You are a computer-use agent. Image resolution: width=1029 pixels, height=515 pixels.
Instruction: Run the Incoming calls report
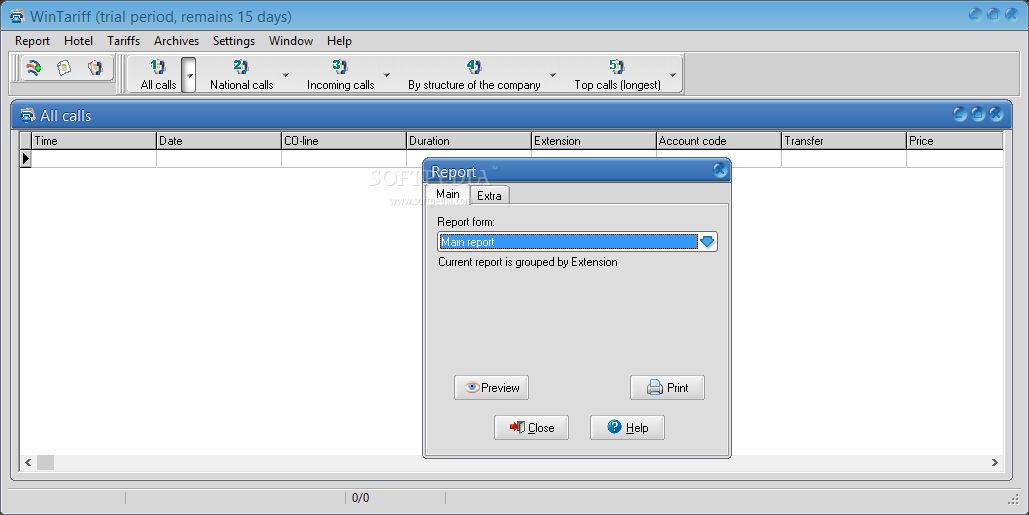[x=340, y=74]
